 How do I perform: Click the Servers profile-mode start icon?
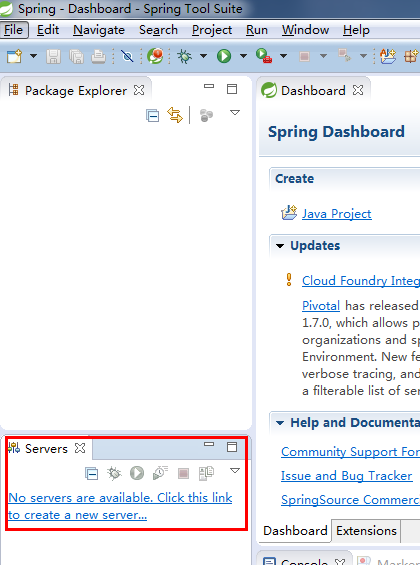click(160, 472)
